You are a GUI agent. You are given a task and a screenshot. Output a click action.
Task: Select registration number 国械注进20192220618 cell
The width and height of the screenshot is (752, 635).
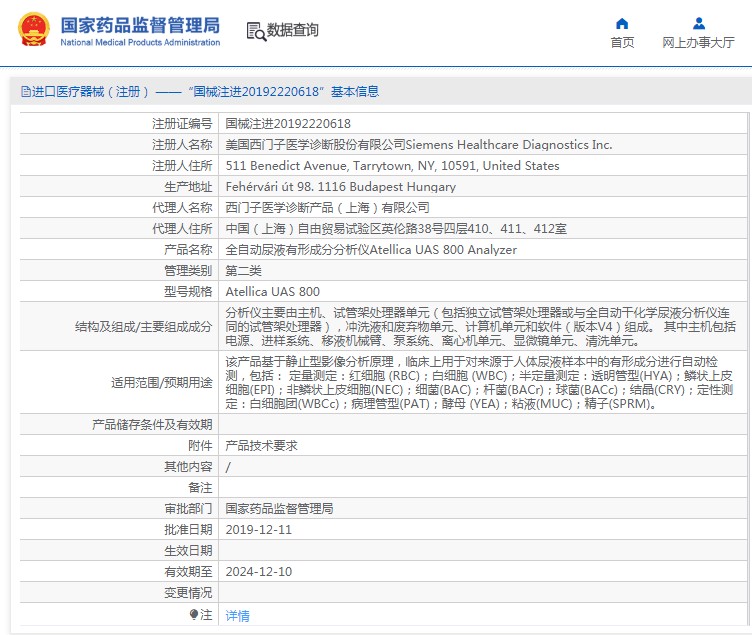coord(288,124)
